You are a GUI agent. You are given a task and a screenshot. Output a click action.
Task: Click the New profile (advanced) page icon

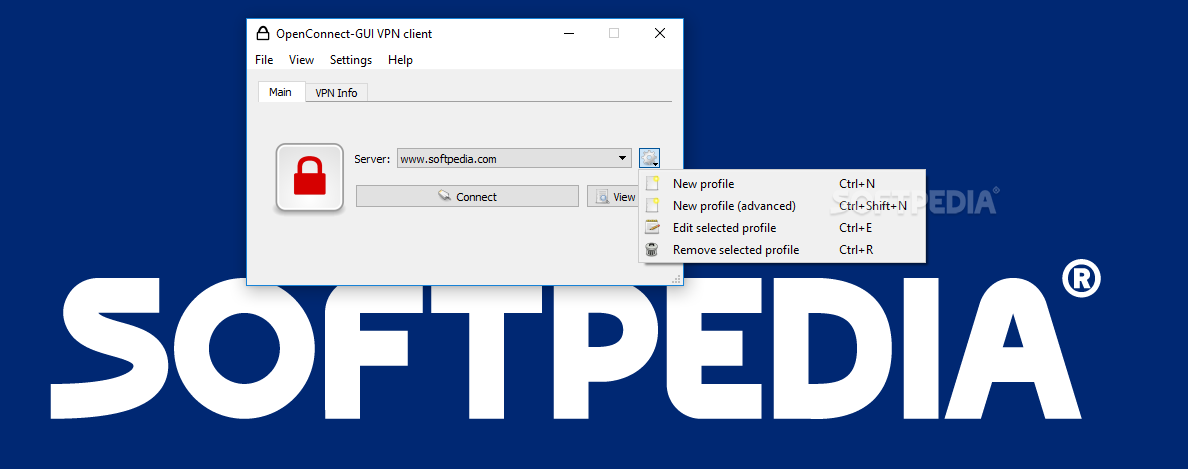tap(652, 205)
